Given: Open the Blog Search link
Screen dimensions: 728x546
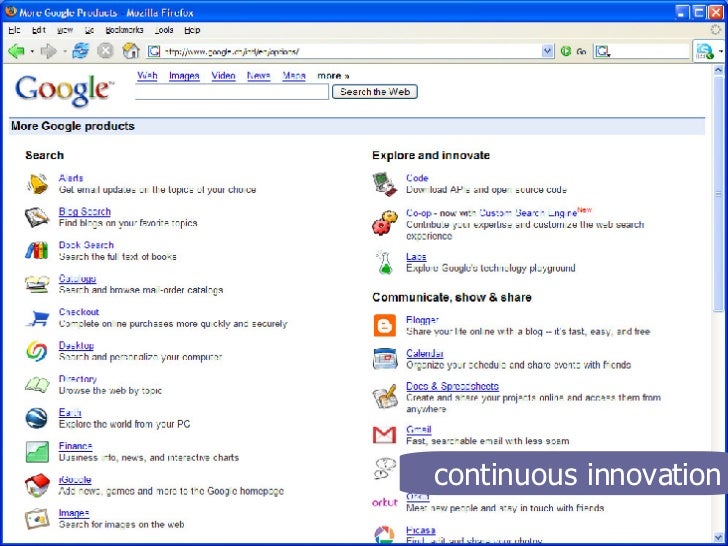Looking at the screenshot, I should tap(85, 212).
